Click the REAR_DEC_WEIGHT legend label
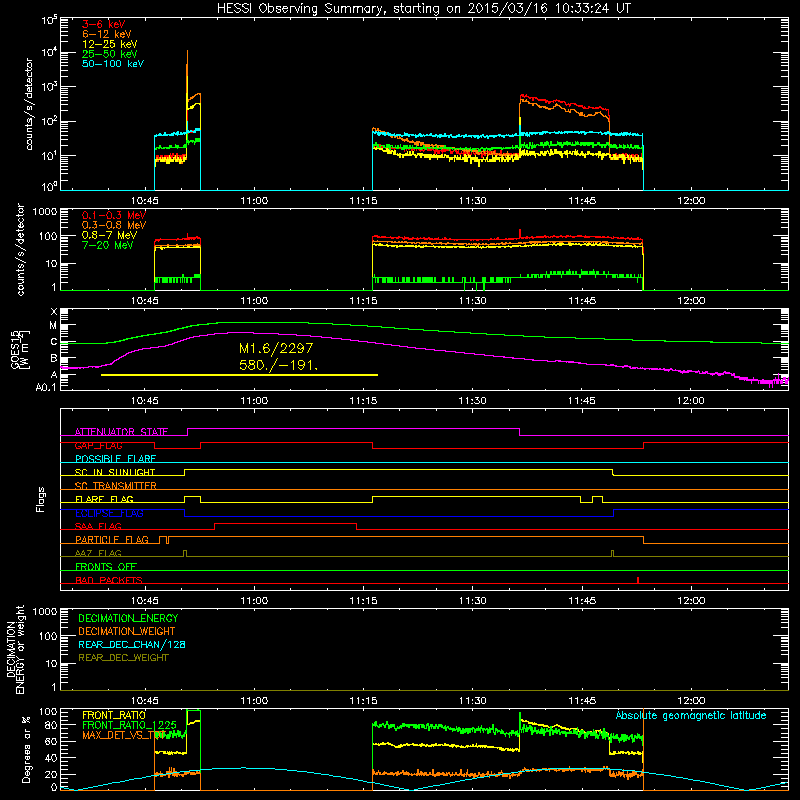This screenshot has height=800, width=800. [x=123, y=658]
